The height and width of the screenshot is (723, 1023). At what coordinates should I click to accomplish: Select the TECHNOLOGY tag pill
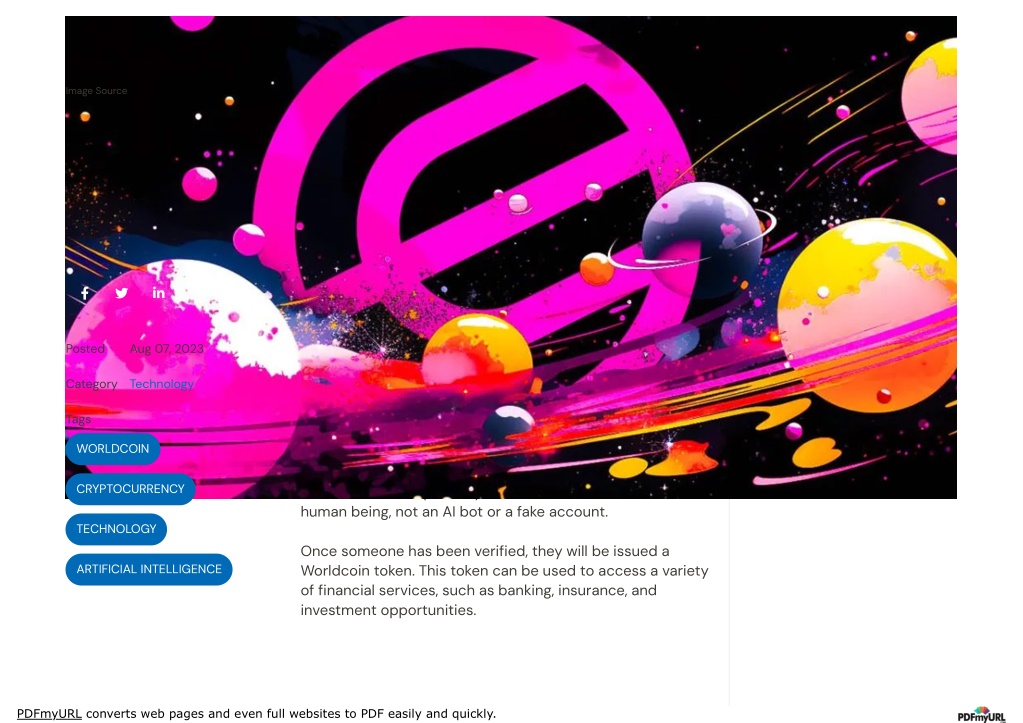point(116,529)
